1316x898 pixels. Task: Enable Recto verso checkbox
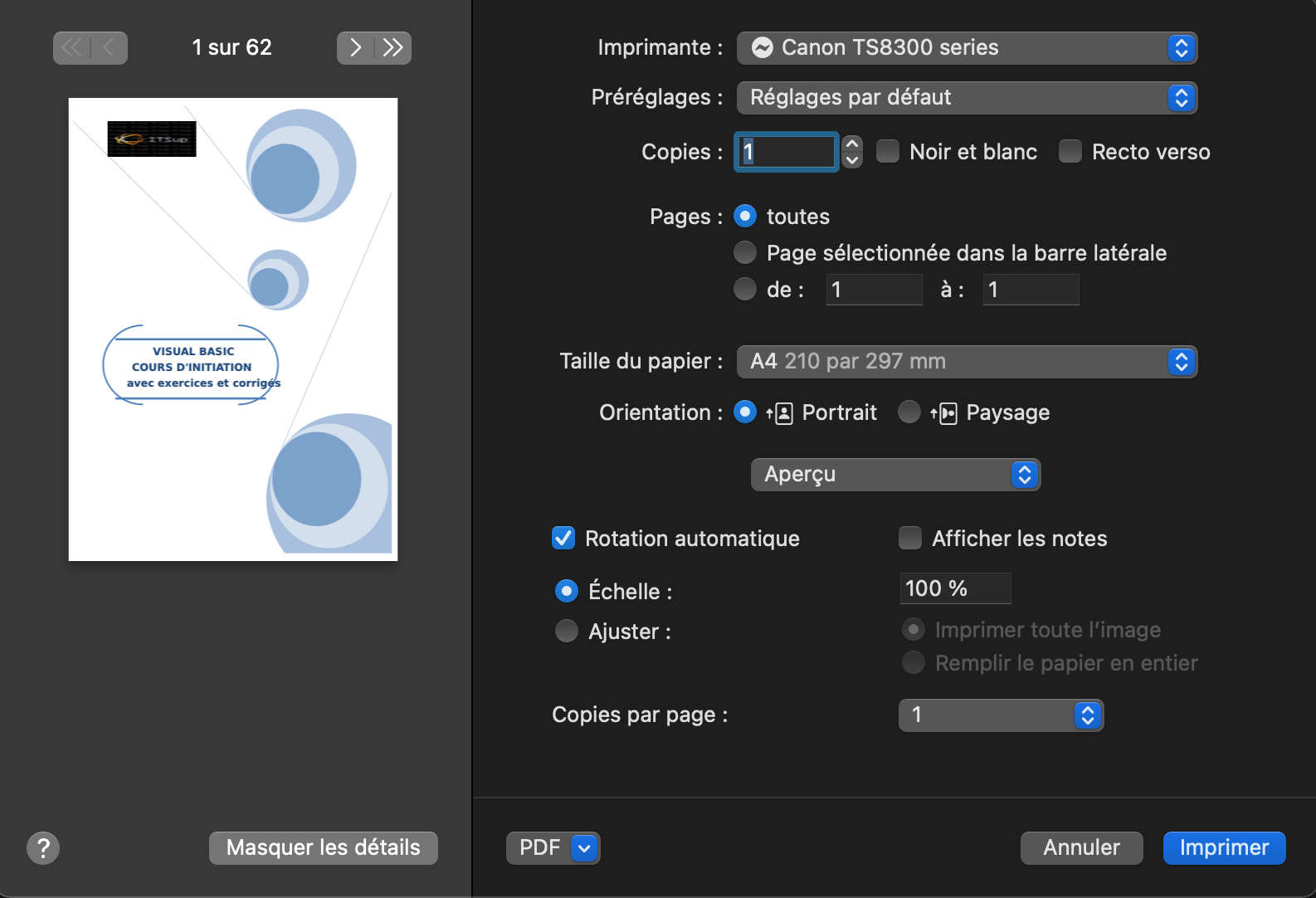[1070, 151]
